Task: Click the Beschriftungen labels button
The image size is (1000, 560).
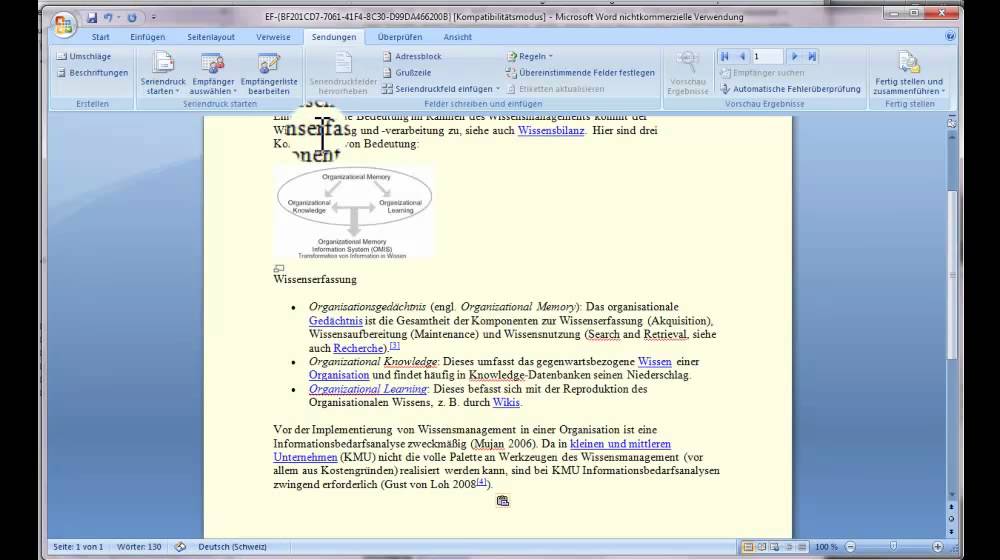Action: coord(92,73)
